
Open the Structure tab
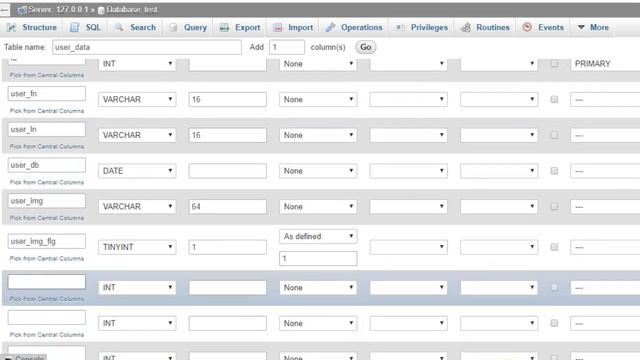32,27
